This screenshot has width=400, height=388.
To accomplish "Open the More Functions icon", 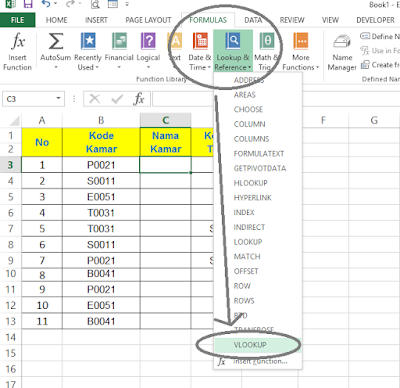I will pyautogui.click(x=301, y=41).
